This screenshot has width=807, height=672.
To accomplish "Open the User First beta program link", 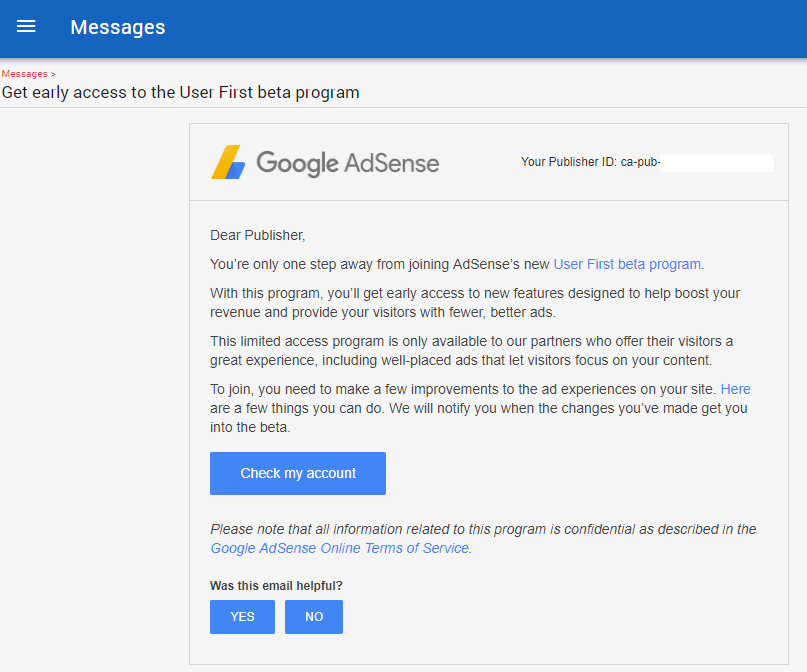I will [x=627, y=265].
